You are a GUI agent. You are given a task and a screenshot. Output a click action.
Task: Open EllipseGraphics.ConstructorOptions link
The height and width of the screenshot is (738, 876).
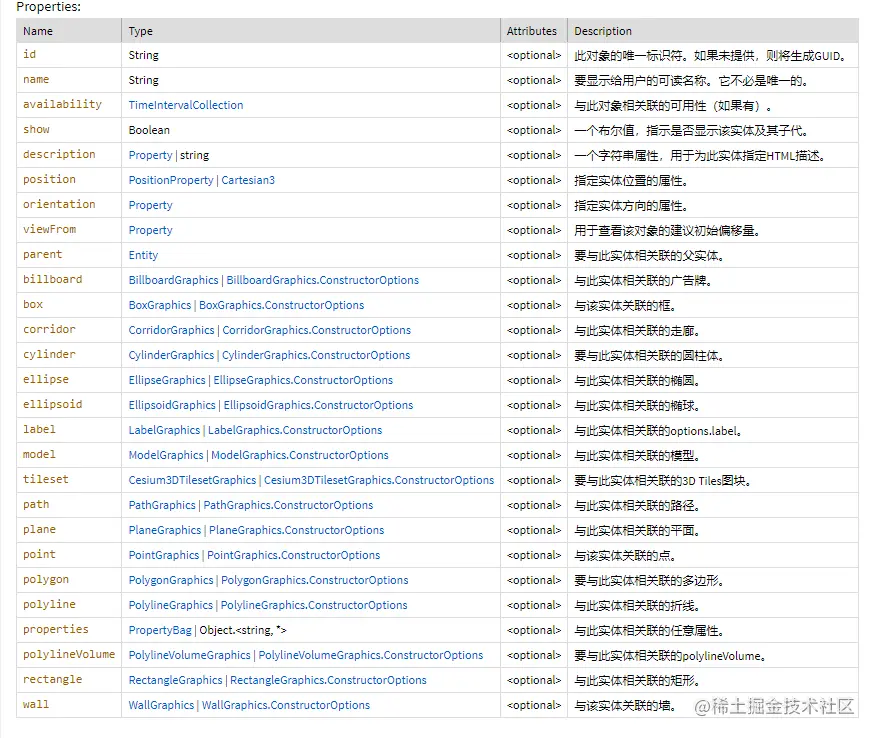(303, 380)
